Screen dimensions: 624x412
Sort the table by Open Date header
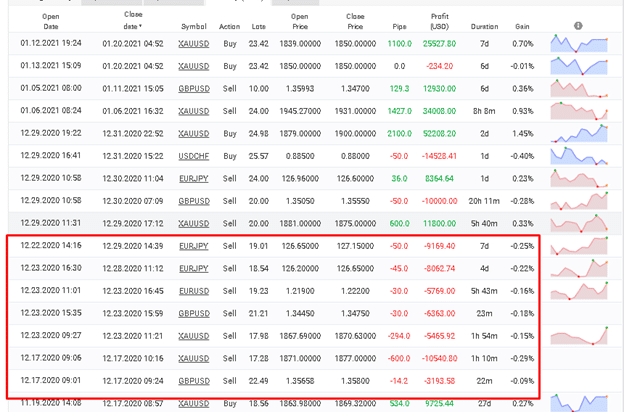point(51,21)
